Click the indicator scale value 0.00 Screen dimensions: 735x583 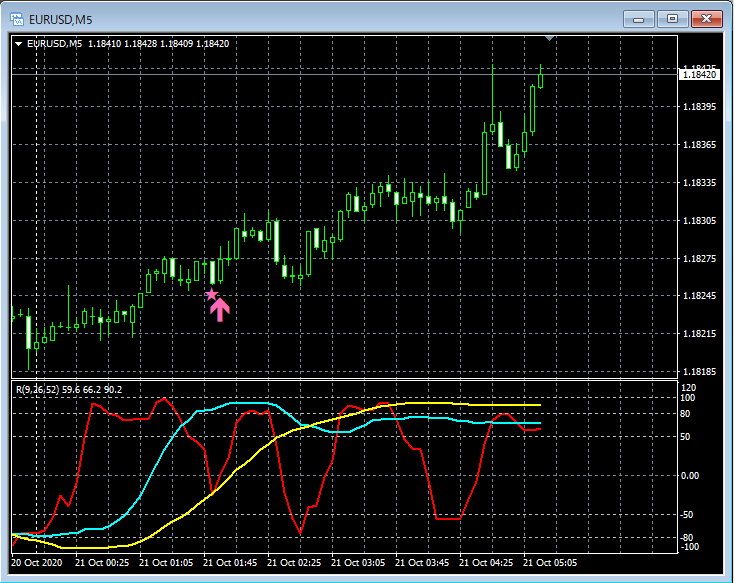[x=690, y=476]
